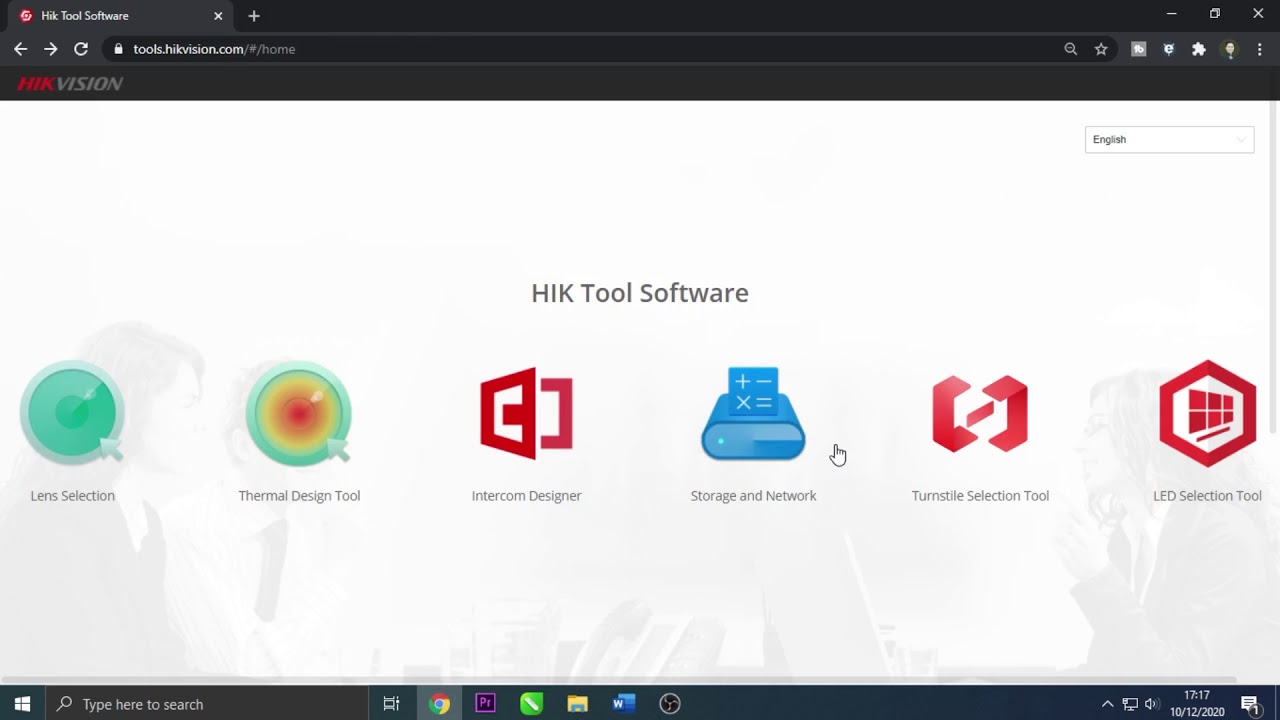Open the network icon in system tray
Viewport: 1280px width, 720px height.
pos(1130,704)
